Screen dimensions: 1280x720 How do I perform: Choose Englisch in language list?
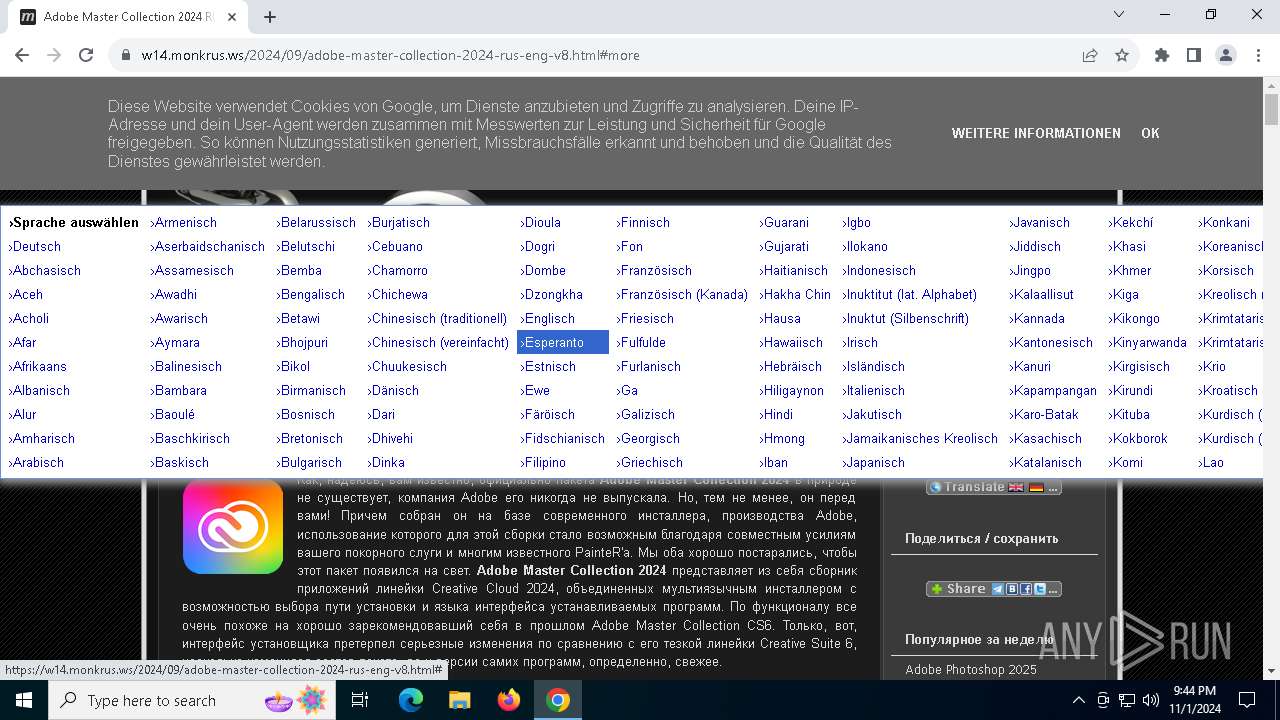pos(548,318)
